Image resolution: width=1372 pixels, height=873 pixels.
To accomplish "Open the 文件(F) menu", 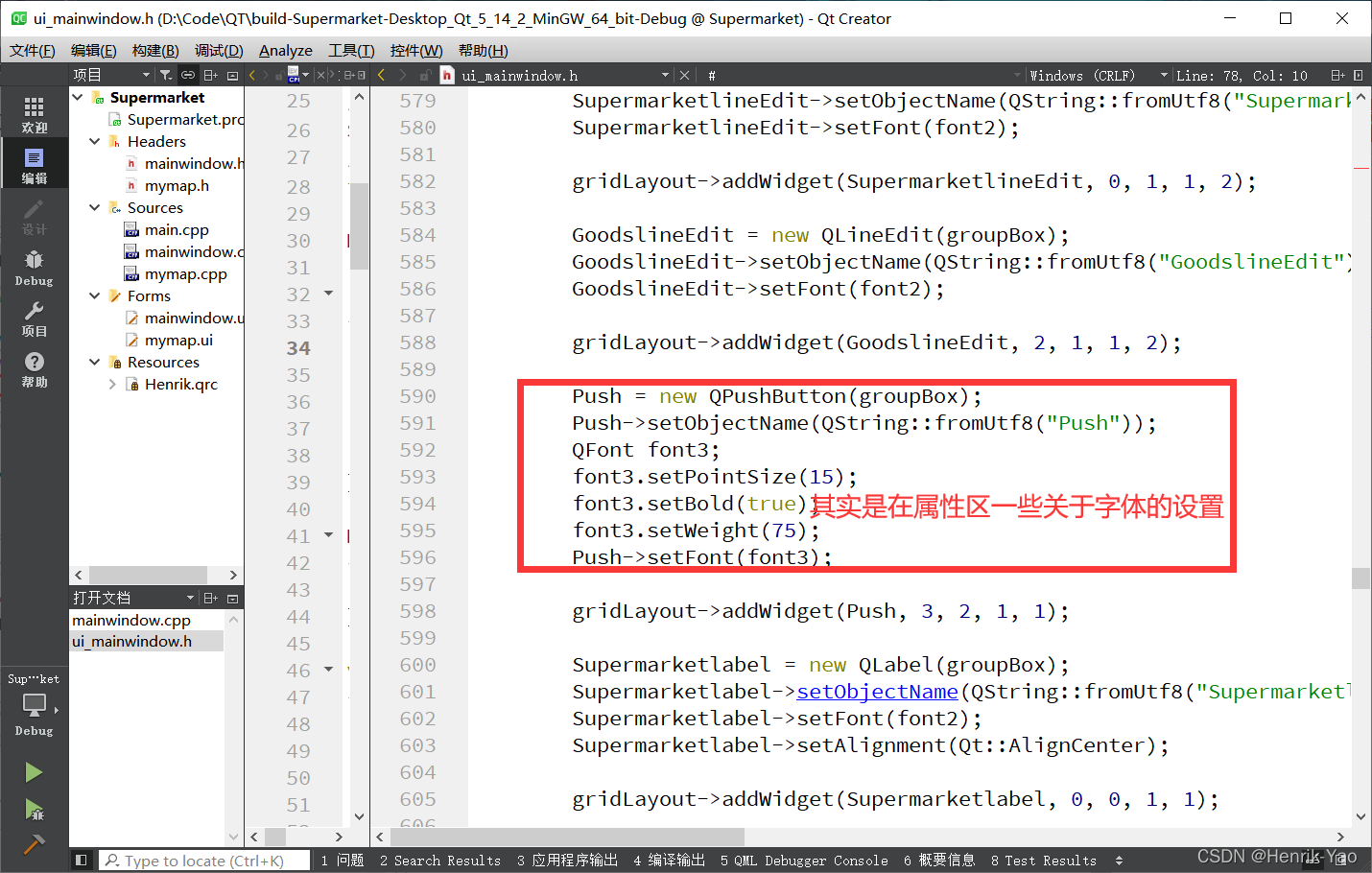I will pyautogui.click(x=33, y=50).
